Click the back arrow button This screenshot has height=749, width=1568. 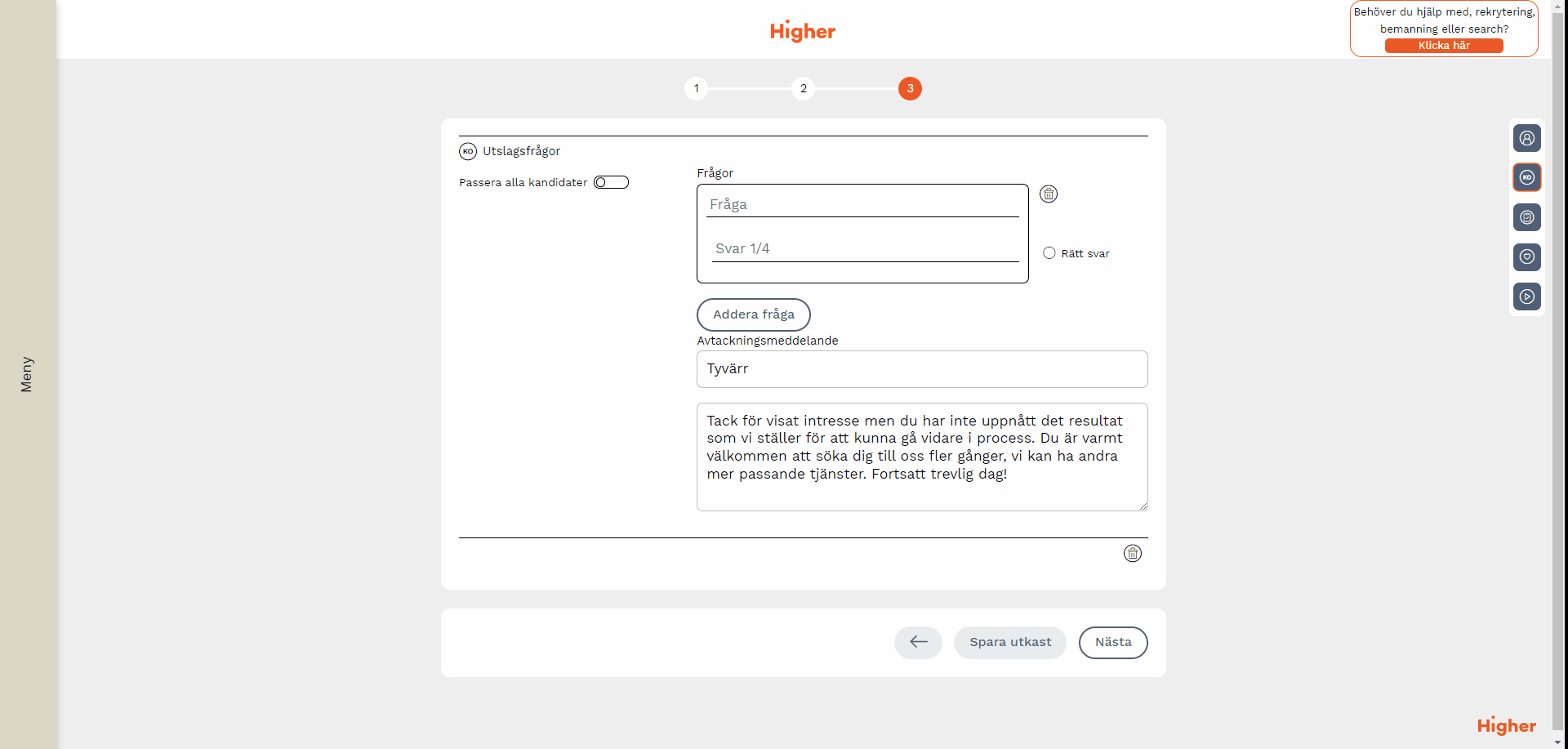click(918, 642)
